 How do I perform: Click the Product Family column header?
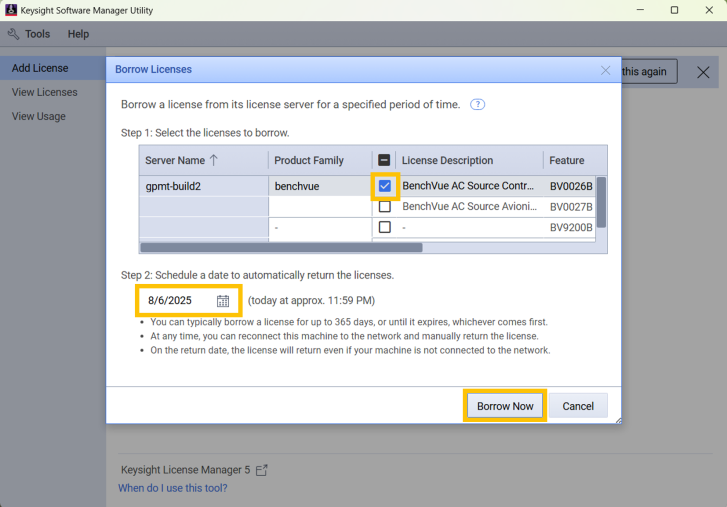(320, 160)
